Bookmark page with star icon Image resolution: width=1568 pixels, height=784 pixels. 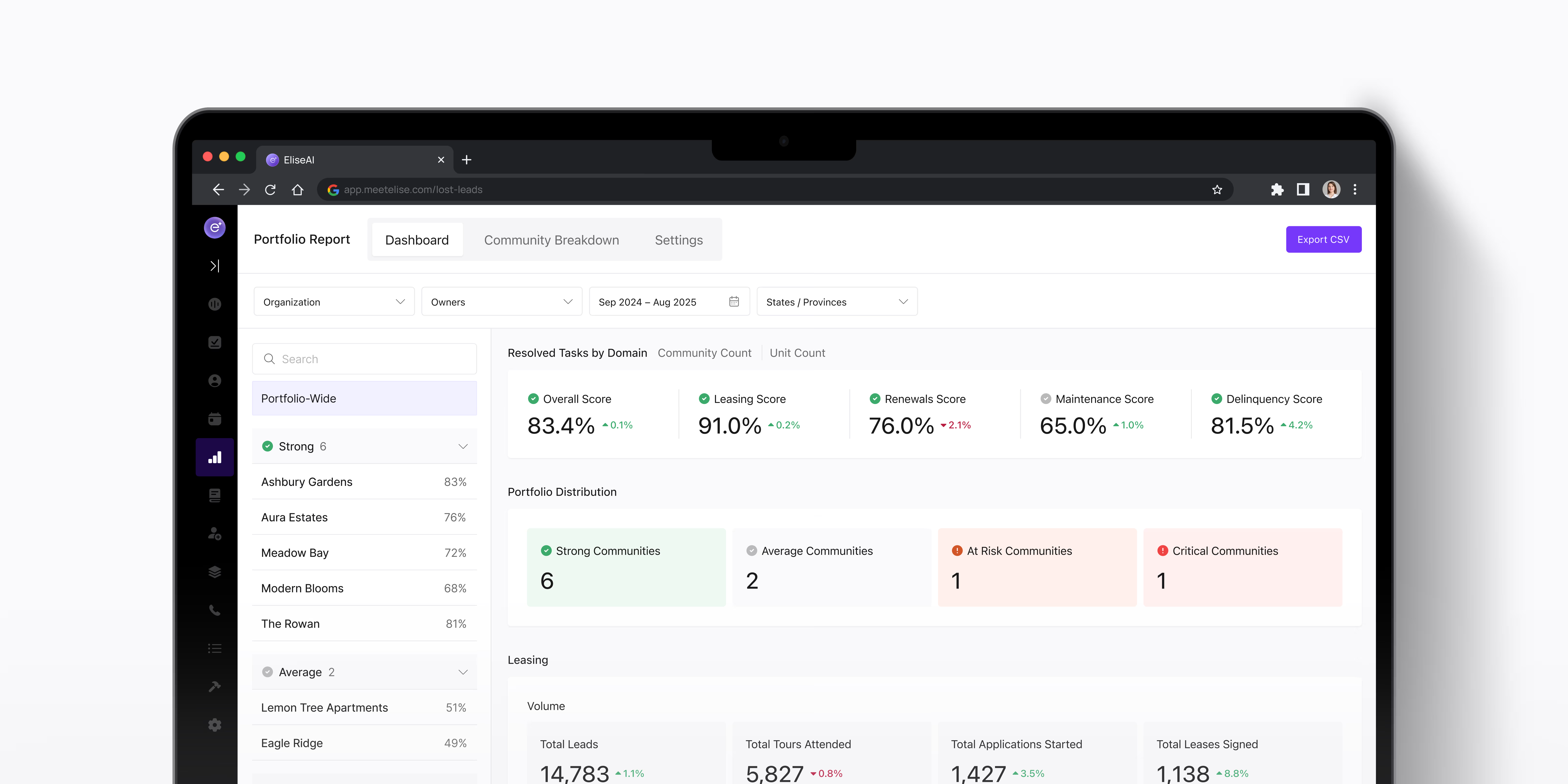point(1217,190)
